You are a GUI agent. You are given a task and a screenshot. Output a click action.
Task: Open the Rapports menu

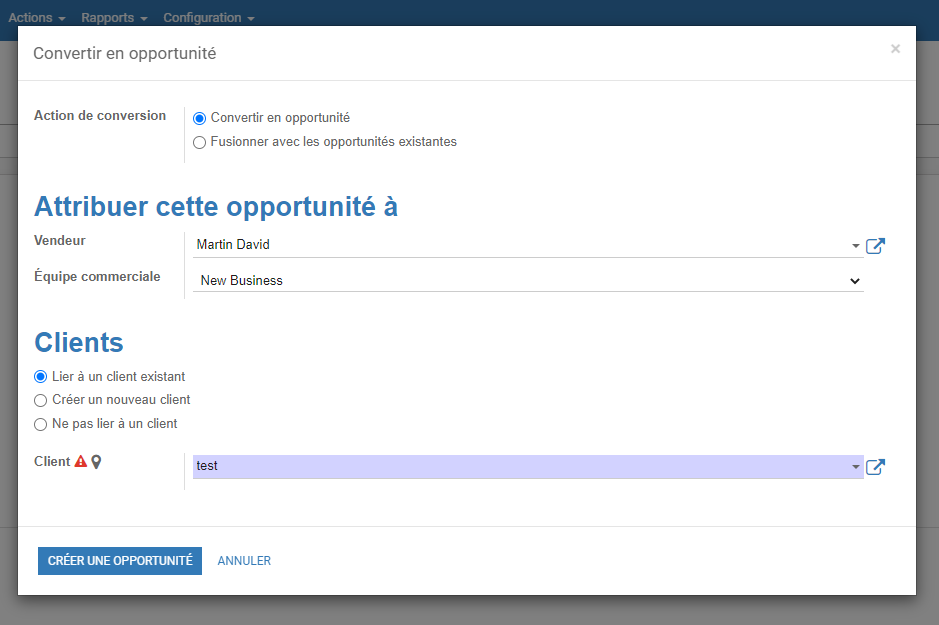coord(114,17)
